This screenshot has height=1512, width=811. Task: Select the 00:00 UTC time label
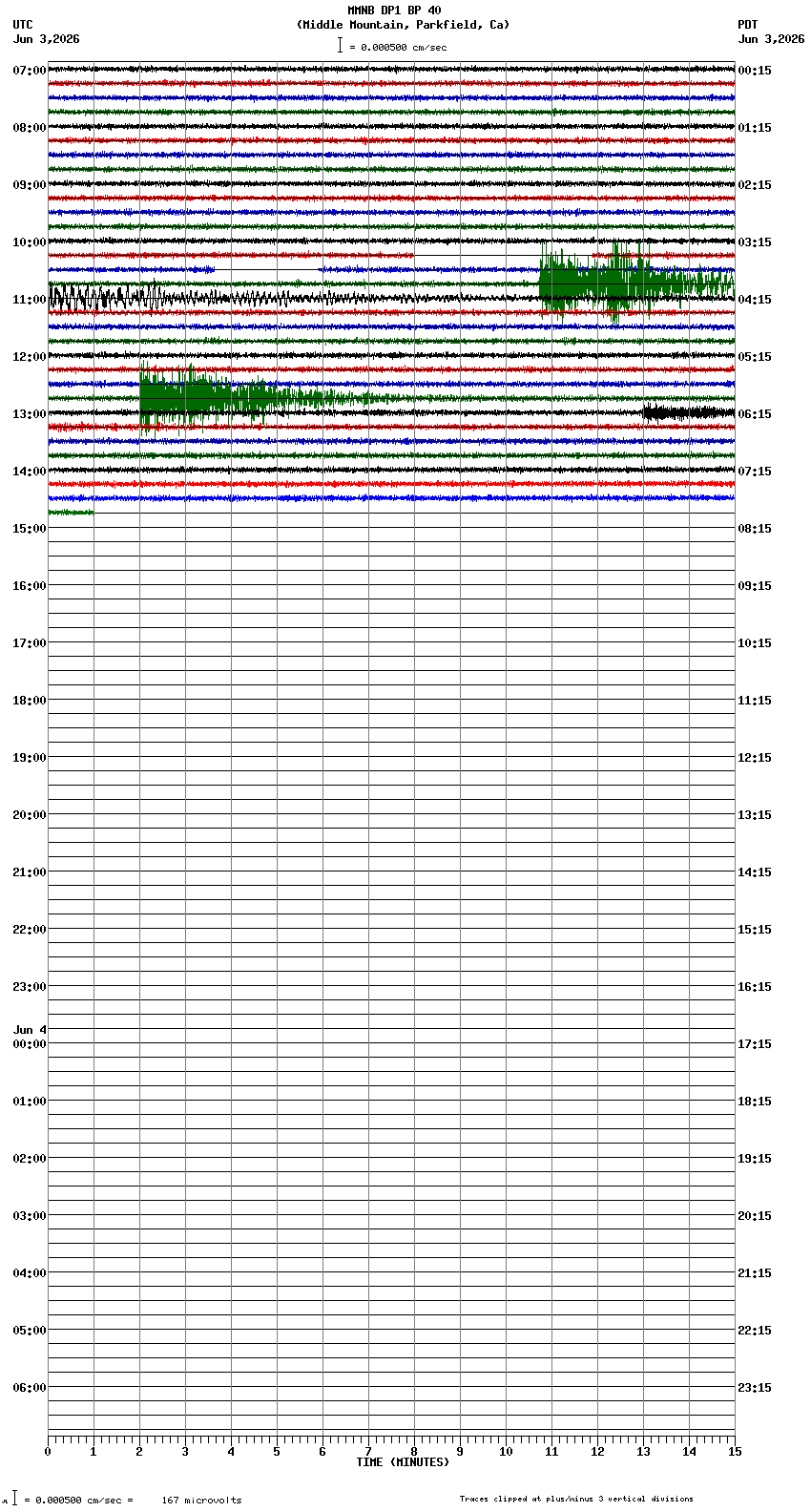(x=30, y=1044)
